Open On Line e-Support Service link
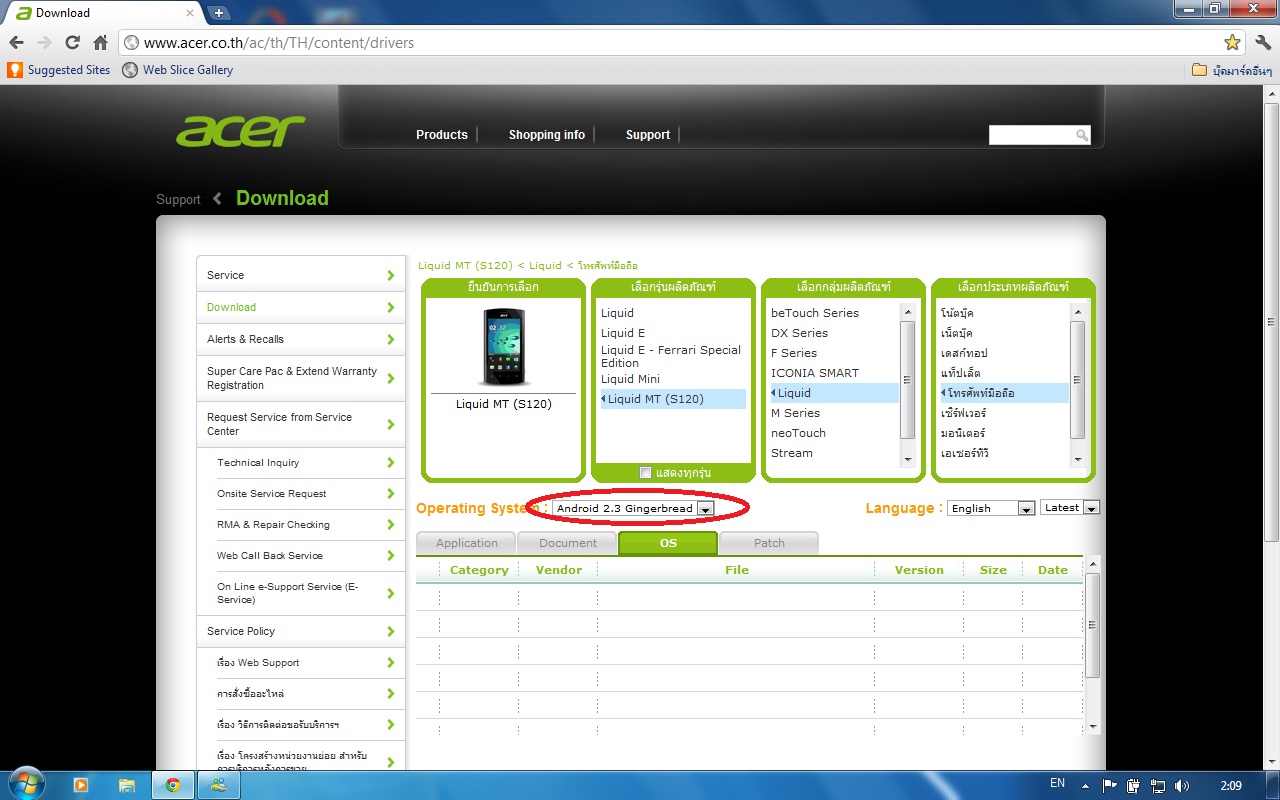 tap(287, 593)
